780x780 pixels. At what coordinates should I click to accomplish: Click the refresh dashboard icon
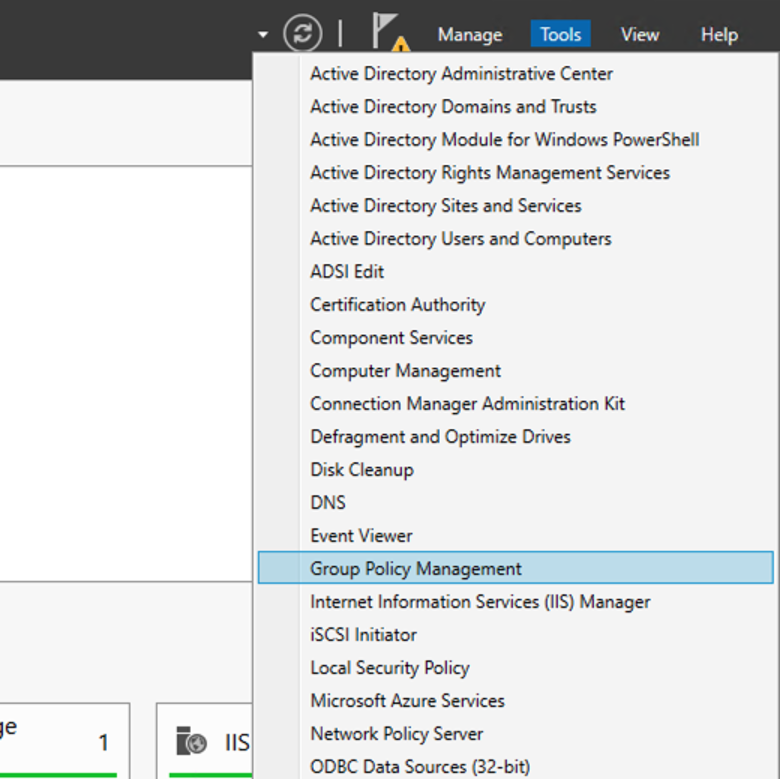point(302,33)
